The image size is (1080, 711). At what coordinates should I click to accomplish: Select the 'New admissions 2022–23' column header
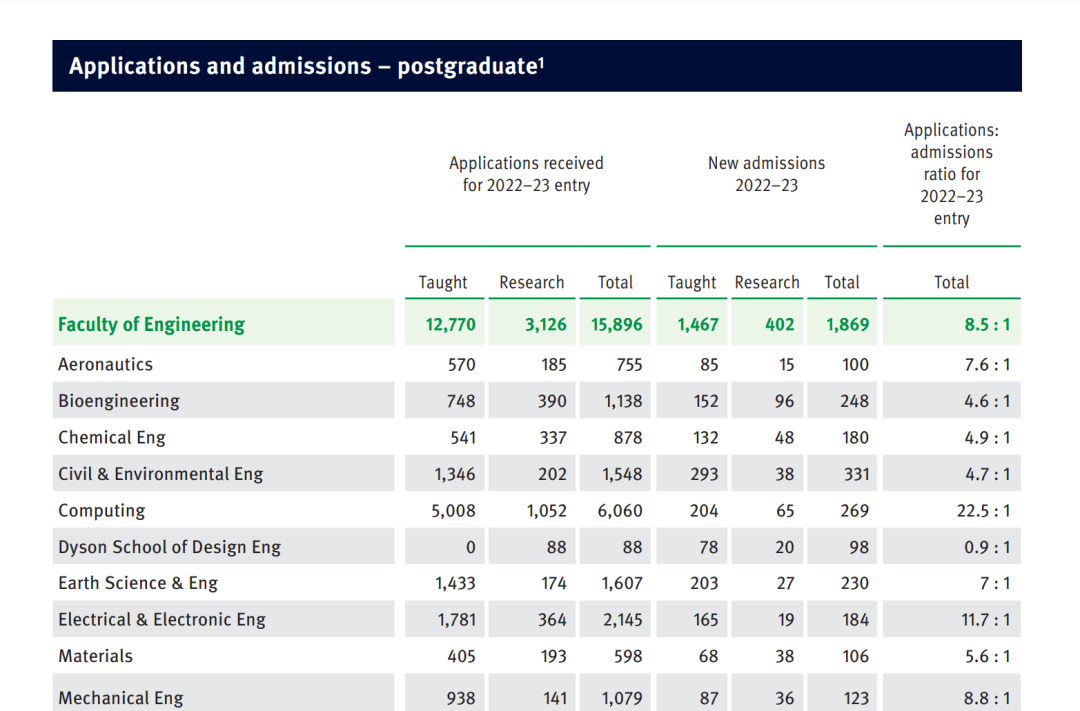(766, 174)
